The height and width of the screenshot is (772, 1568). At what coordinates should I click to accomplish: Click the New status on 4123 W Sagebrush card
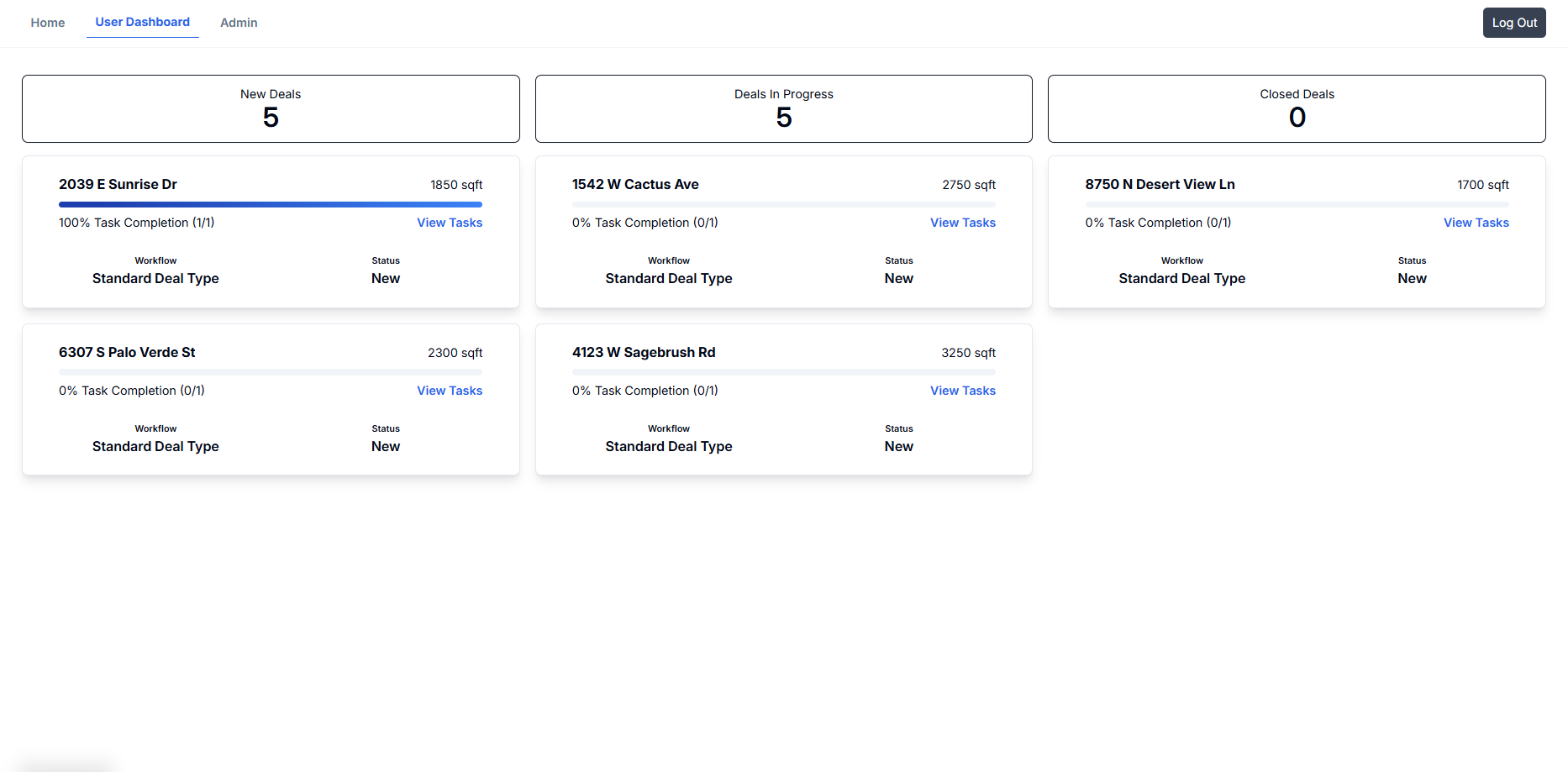(899, 446)
